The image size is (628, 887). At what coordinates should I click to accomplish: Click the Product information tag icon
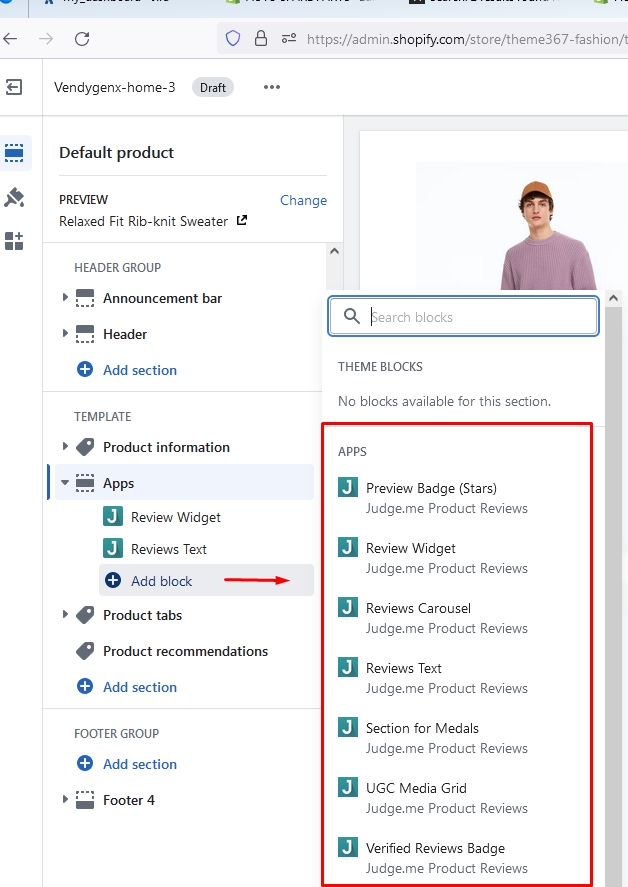85,447
